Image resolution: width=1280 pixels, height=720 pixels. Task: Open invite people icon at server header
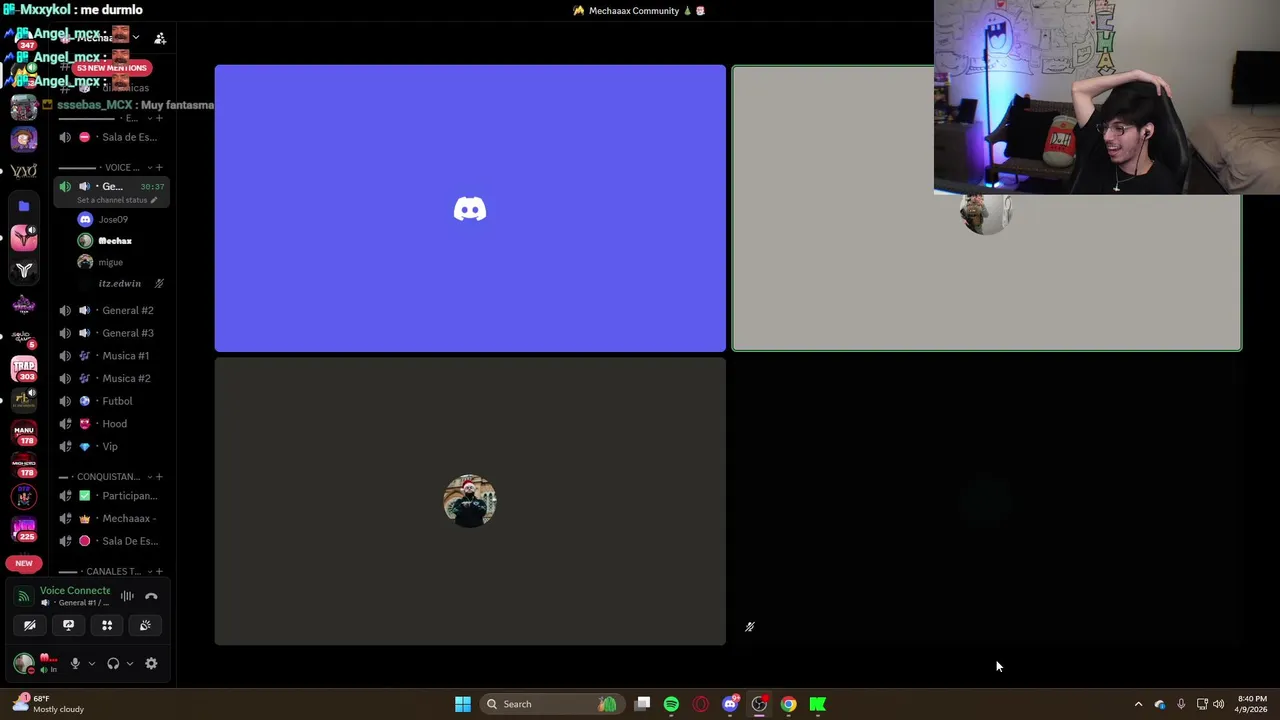(160, 38)
